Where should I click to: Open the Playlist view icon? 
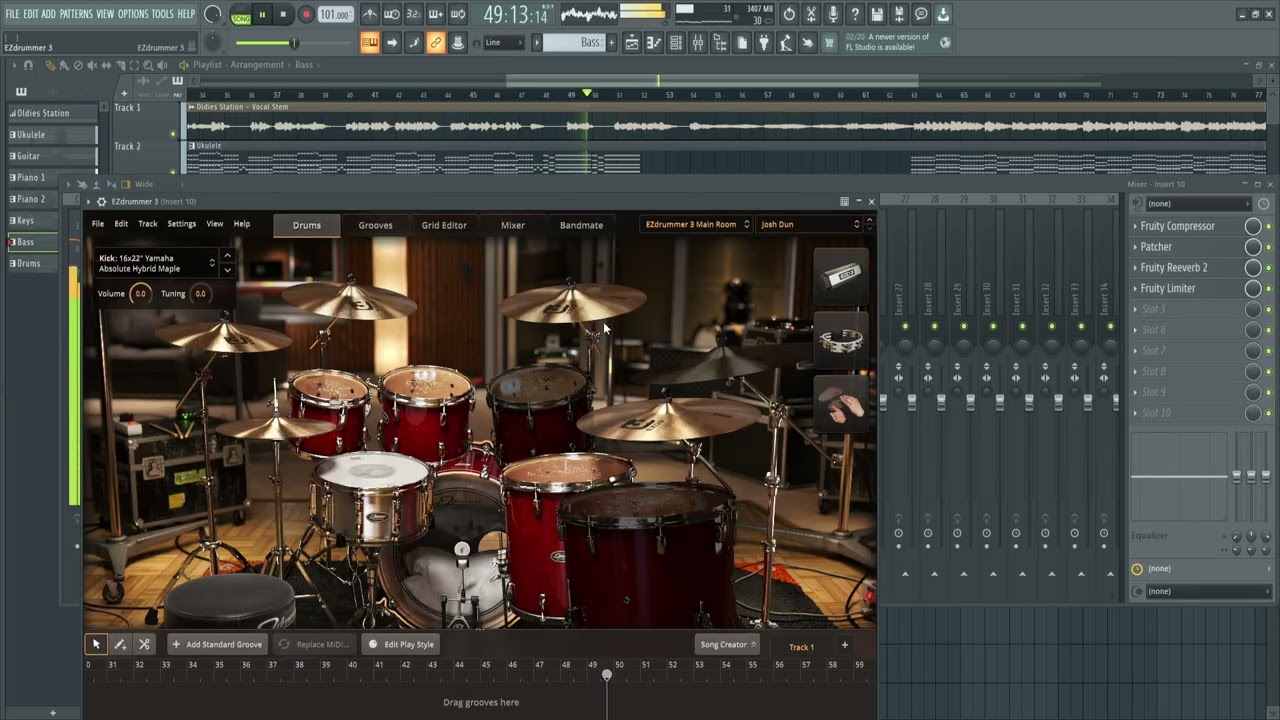(632, 43)
